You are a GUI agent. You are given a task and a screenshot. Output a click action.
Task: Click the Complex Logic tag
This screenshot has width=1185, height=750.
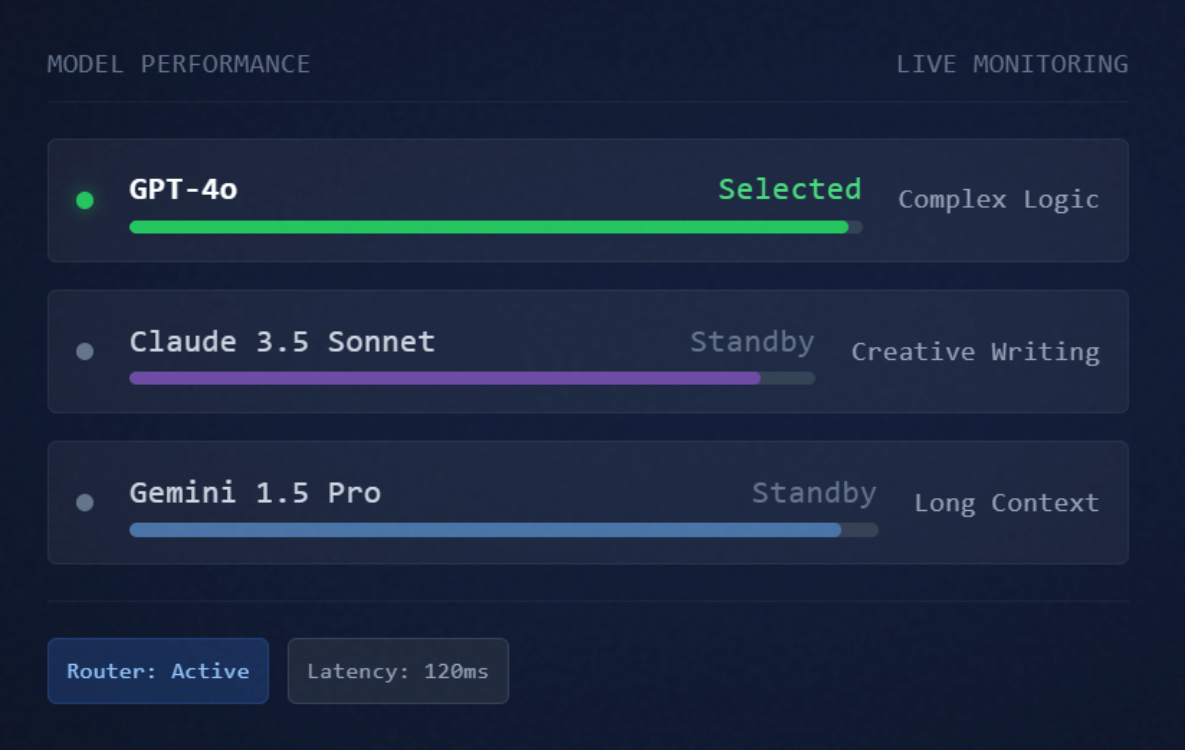998,199
